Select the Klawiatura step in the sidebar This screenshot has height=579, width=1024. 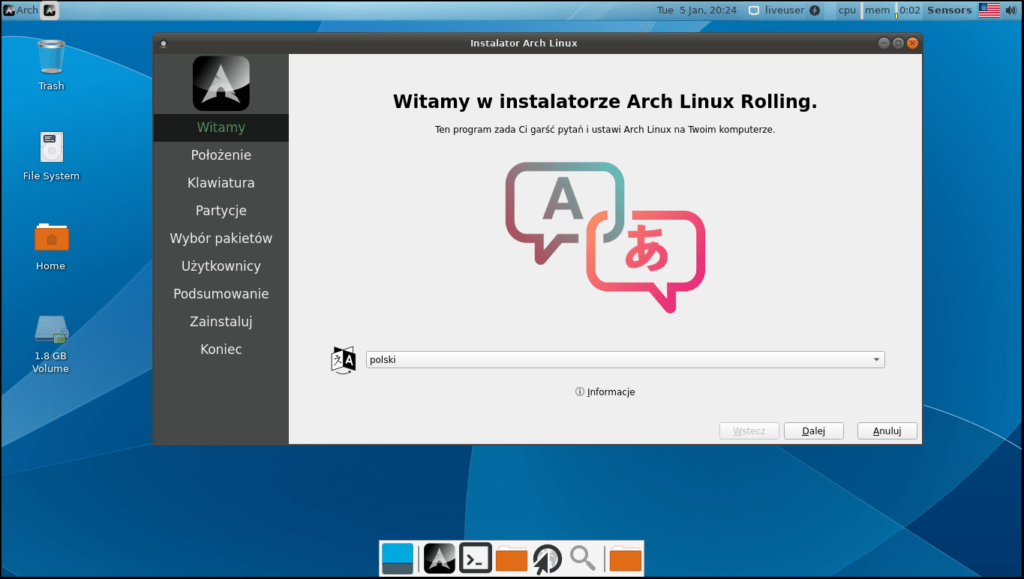coord(221,183)
